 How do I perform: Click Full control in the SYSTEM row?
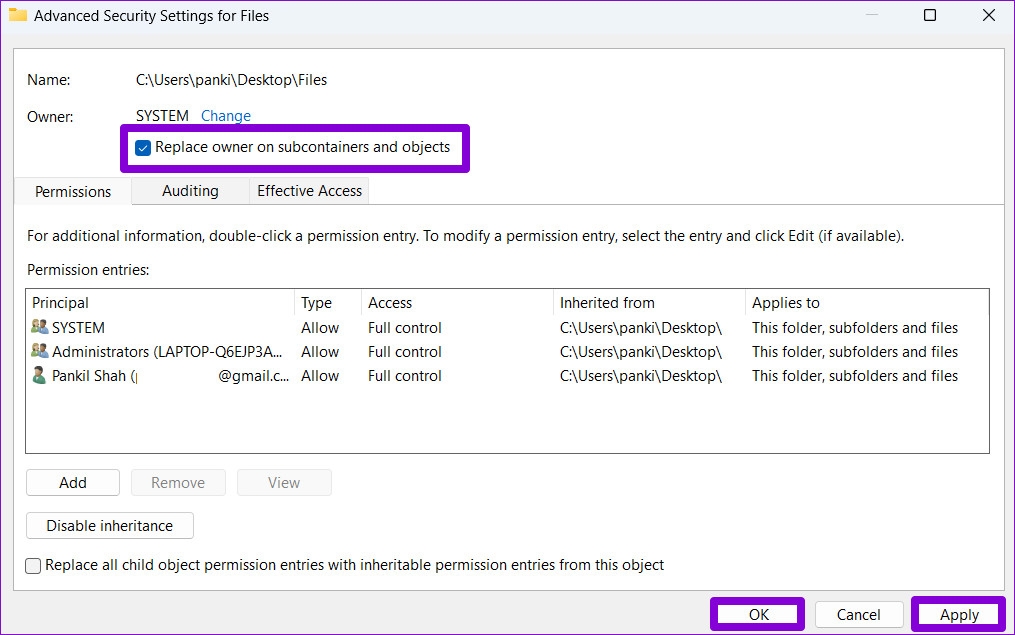pos(405,328)
